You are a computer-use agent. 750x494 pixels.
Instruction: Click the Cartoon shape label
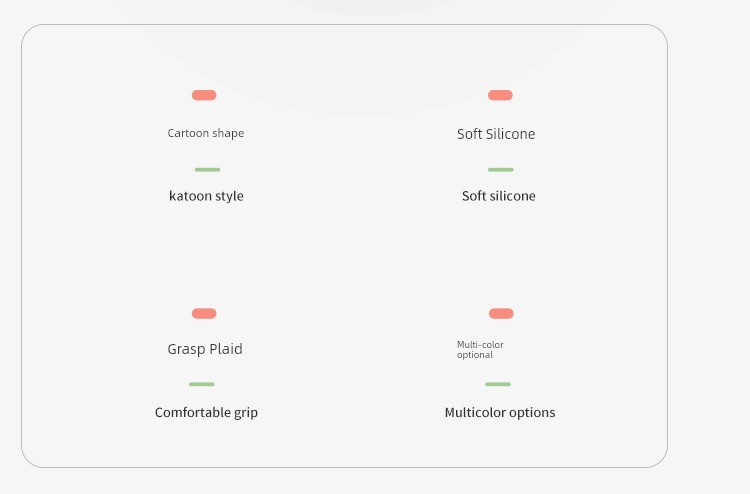[206, 133]
